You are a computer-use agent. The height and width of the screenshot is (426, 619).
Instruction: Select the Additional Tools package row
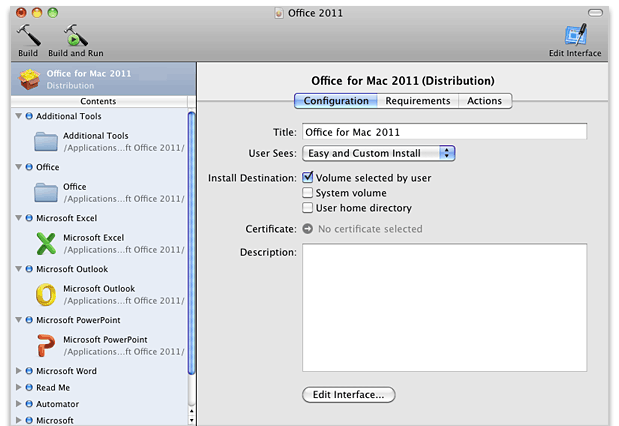(x=99, y=142)
